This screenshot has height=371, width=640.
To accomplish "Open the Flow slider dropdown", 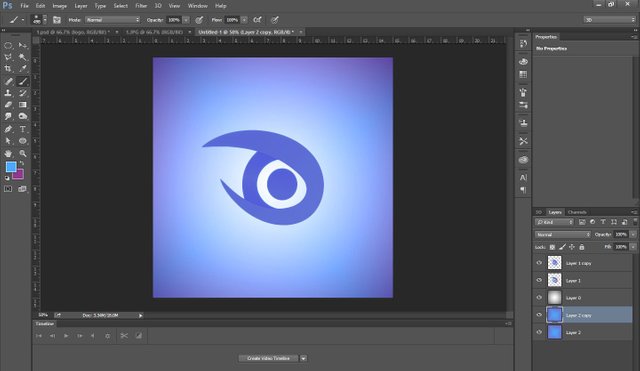I will click(x=244, y=20).
